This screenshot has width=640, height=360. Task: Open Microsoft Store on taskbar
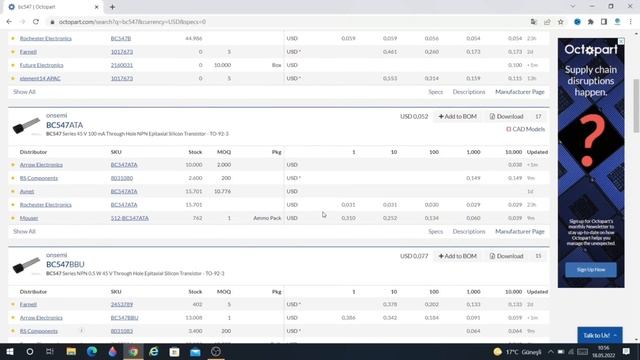point(175,351)
